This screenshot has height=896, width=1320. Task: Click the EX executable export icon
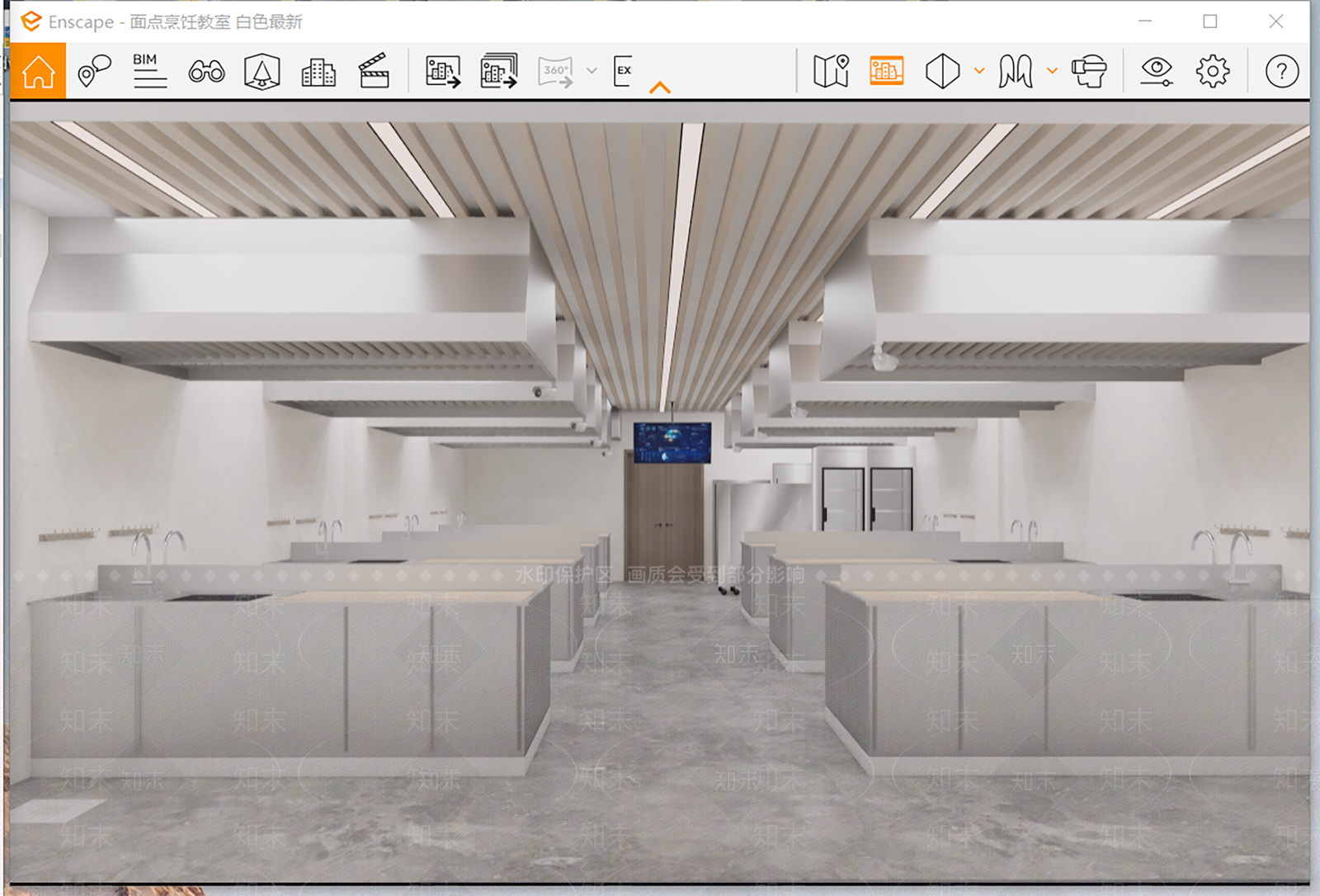[x=624, y=71]
